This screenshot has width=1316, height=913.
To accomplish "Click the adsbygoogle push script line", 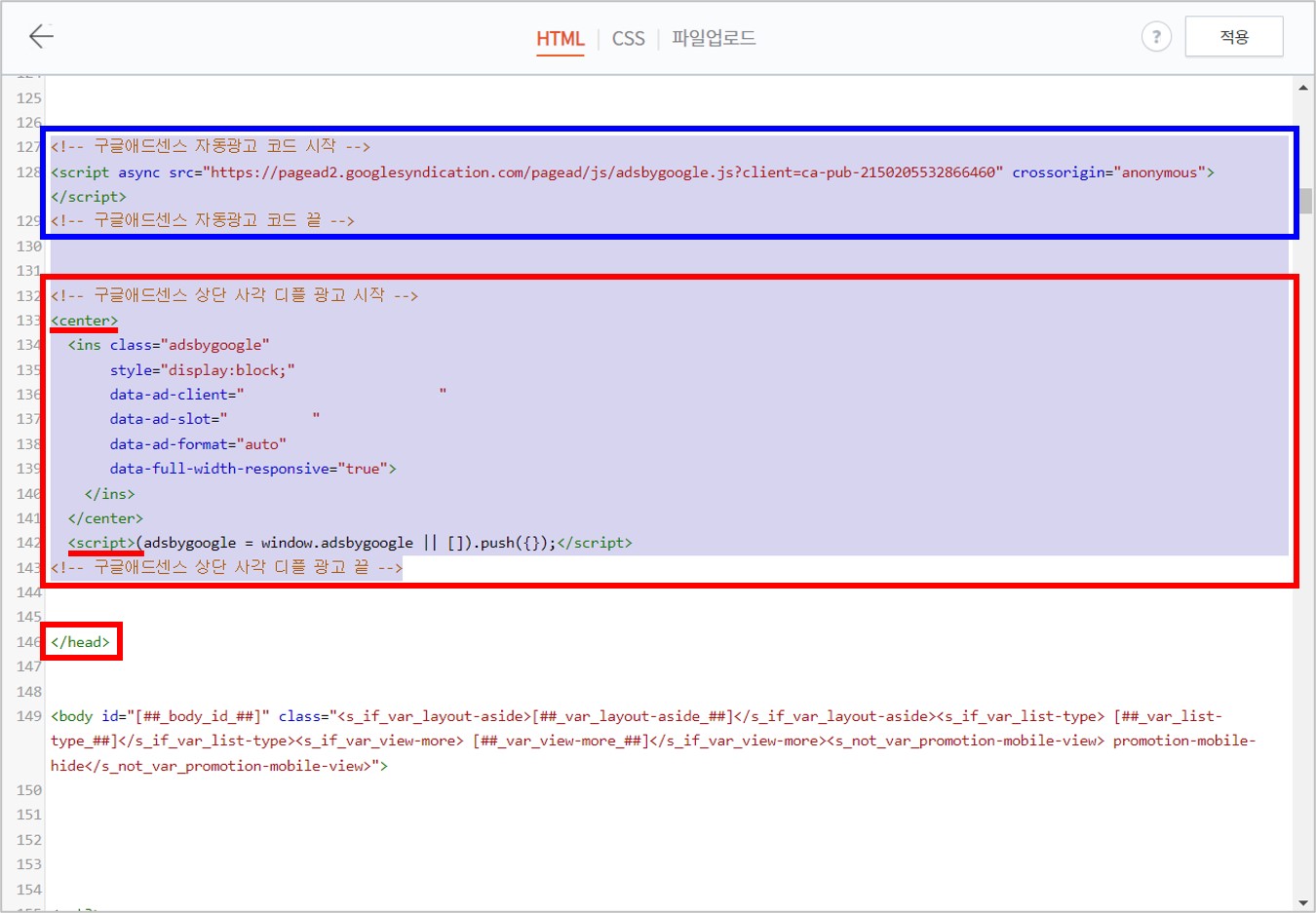I will [350, 543].
